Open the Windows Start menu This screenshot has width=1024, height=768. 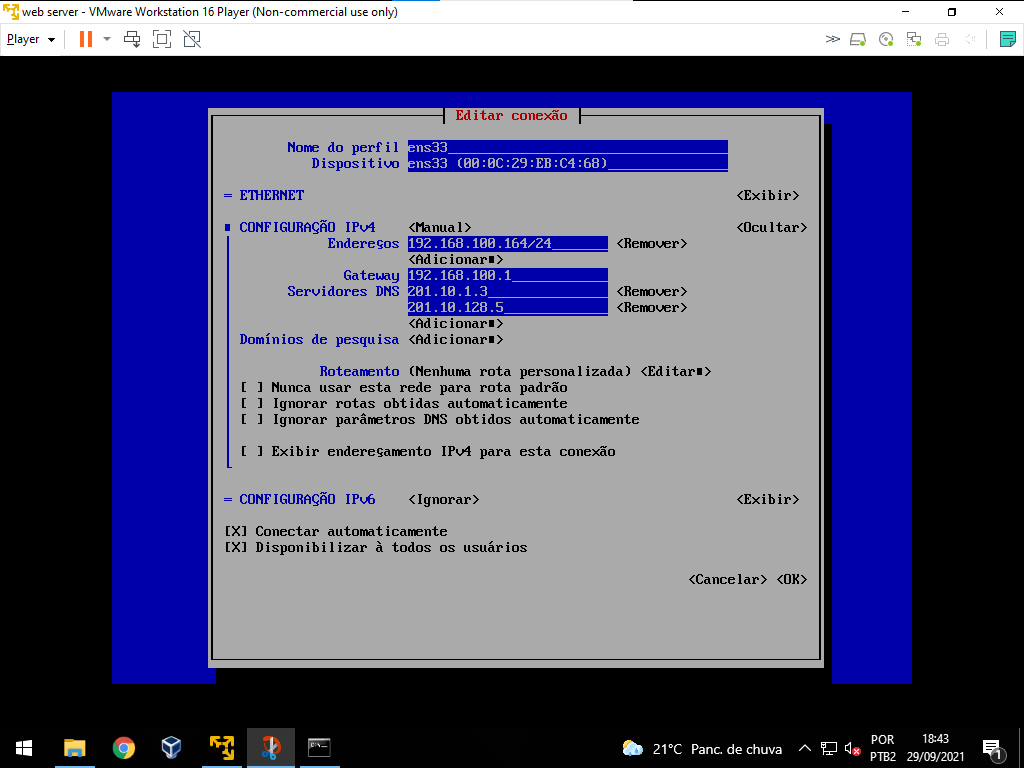(24, 748)
